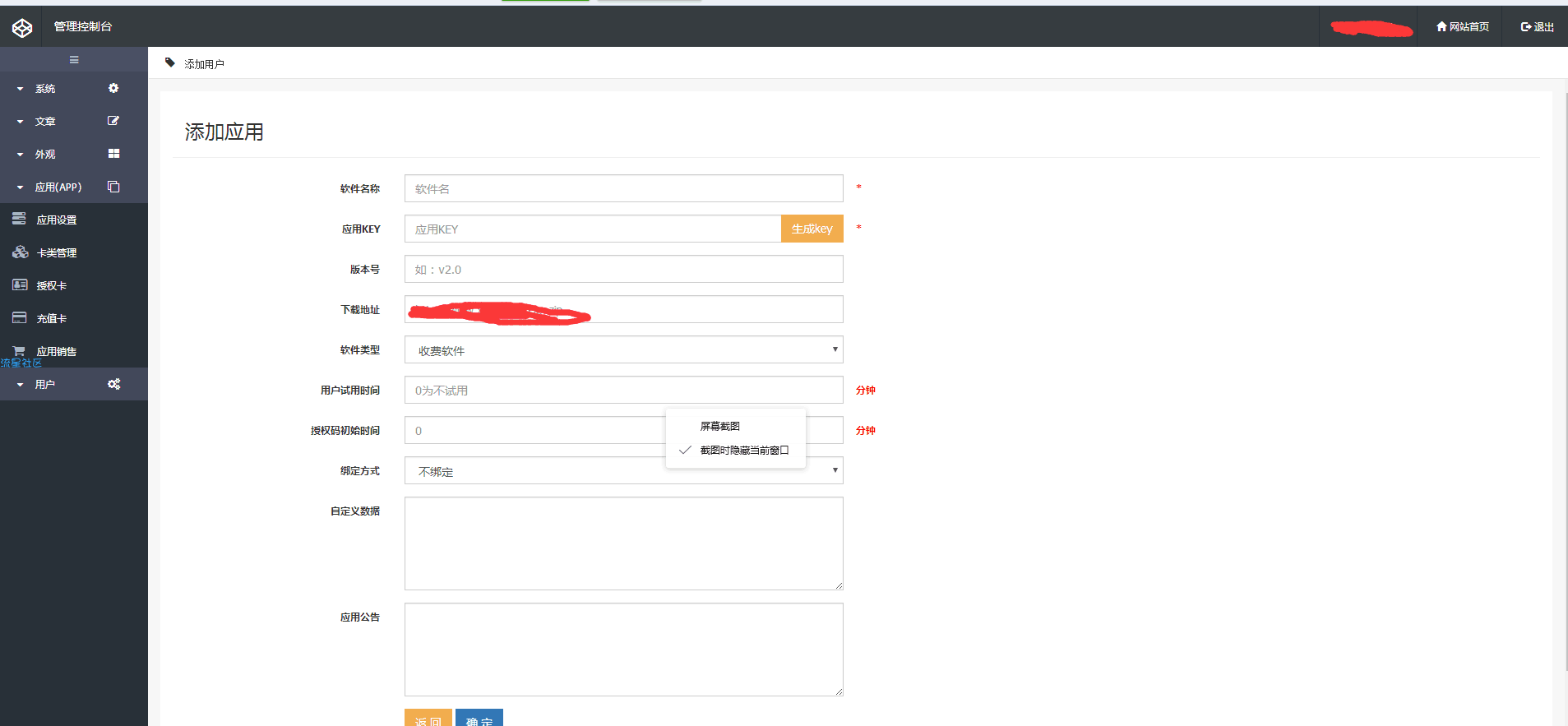The height and width of the screenshot is (726, 1568).
Task: Click inside the 自定义数据 textarea
Action: point(624,543)
